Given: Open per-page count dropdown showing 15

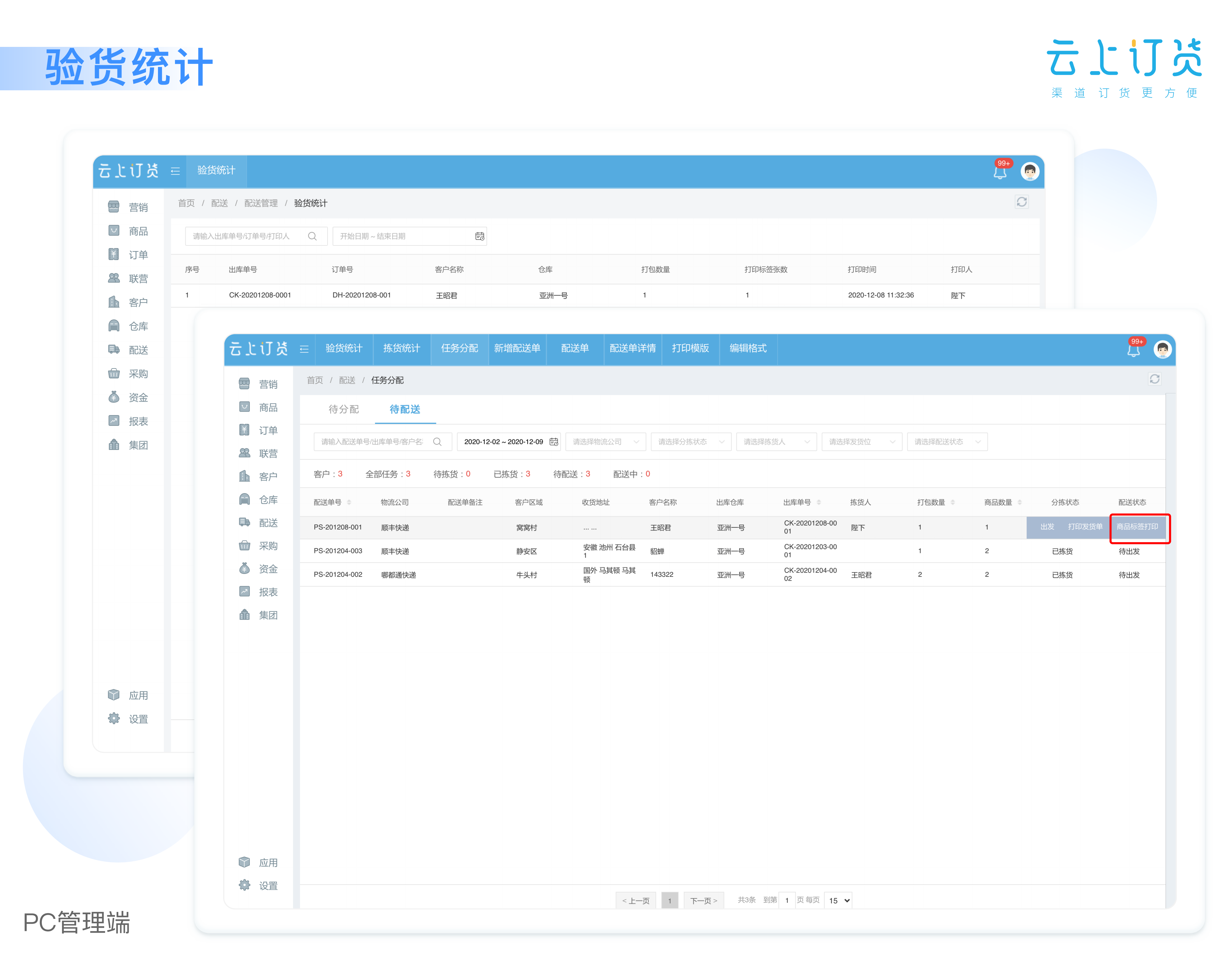Looking at the screenshot, I should tap(838, 900).
